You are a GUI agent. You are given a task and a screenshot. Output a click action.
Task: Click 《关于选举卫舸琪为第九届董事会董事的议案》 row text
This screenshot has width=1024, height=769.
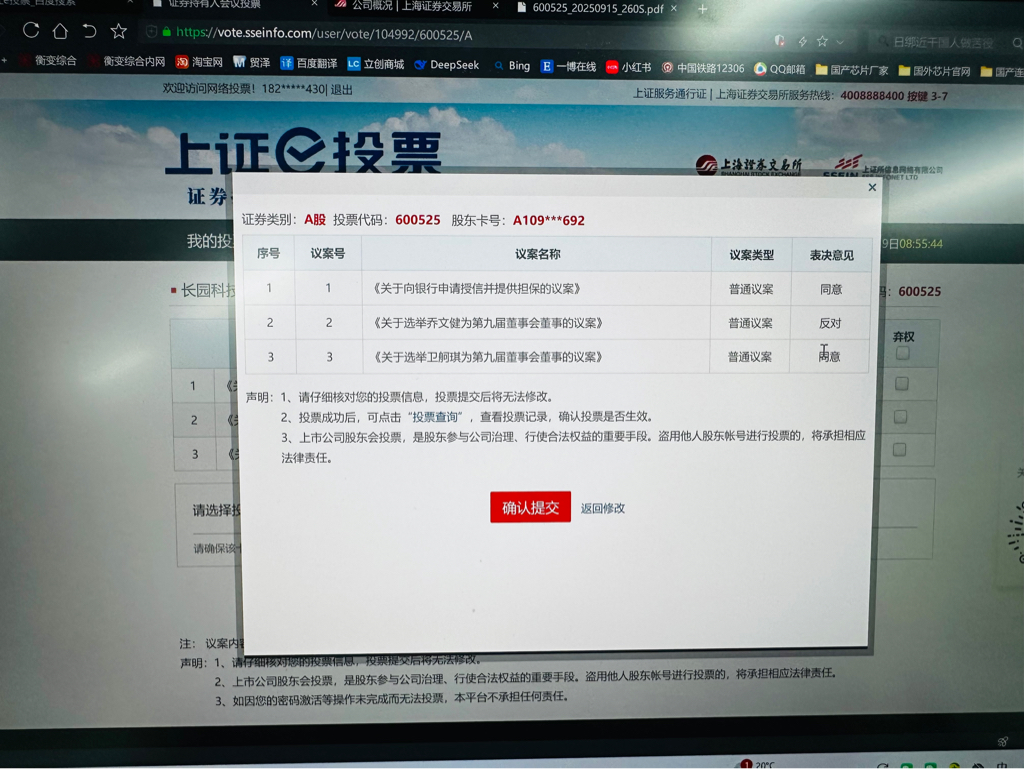click(488, 357)
